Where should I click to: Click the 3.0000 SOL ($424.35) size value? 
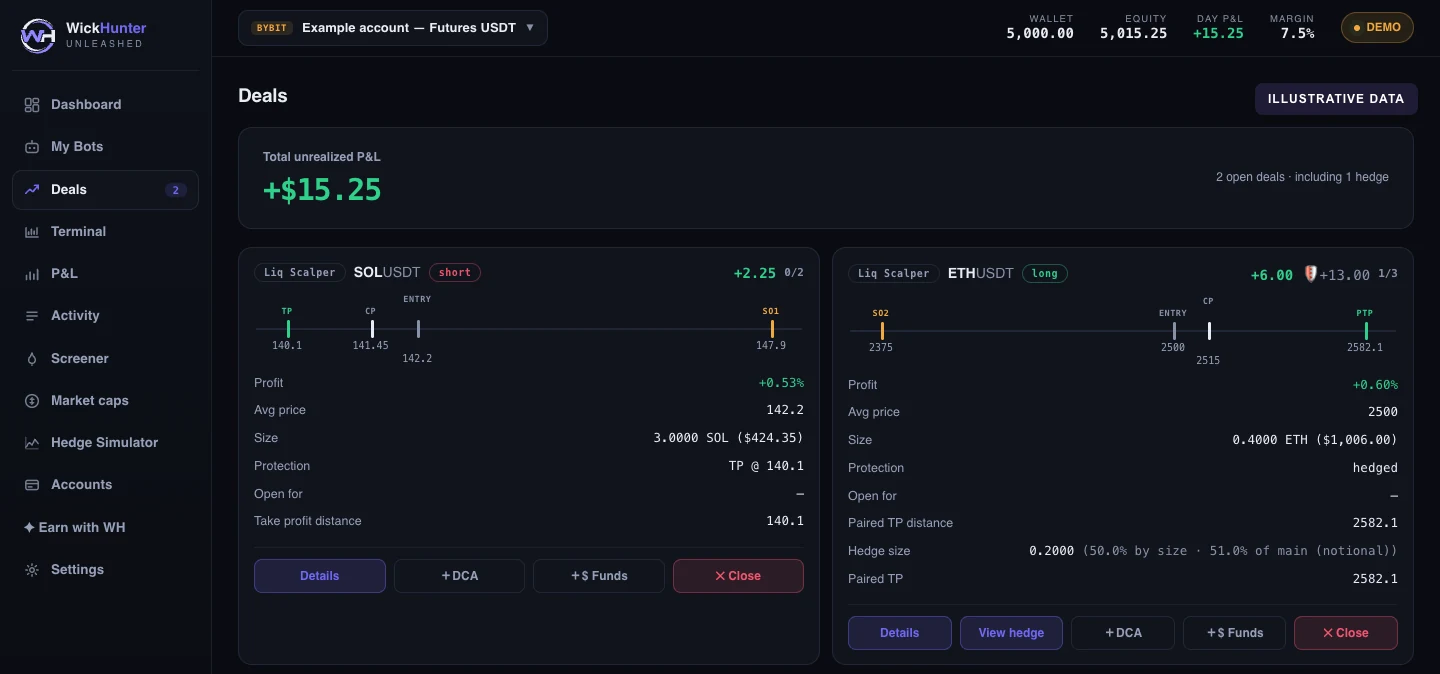coord(728,438)
